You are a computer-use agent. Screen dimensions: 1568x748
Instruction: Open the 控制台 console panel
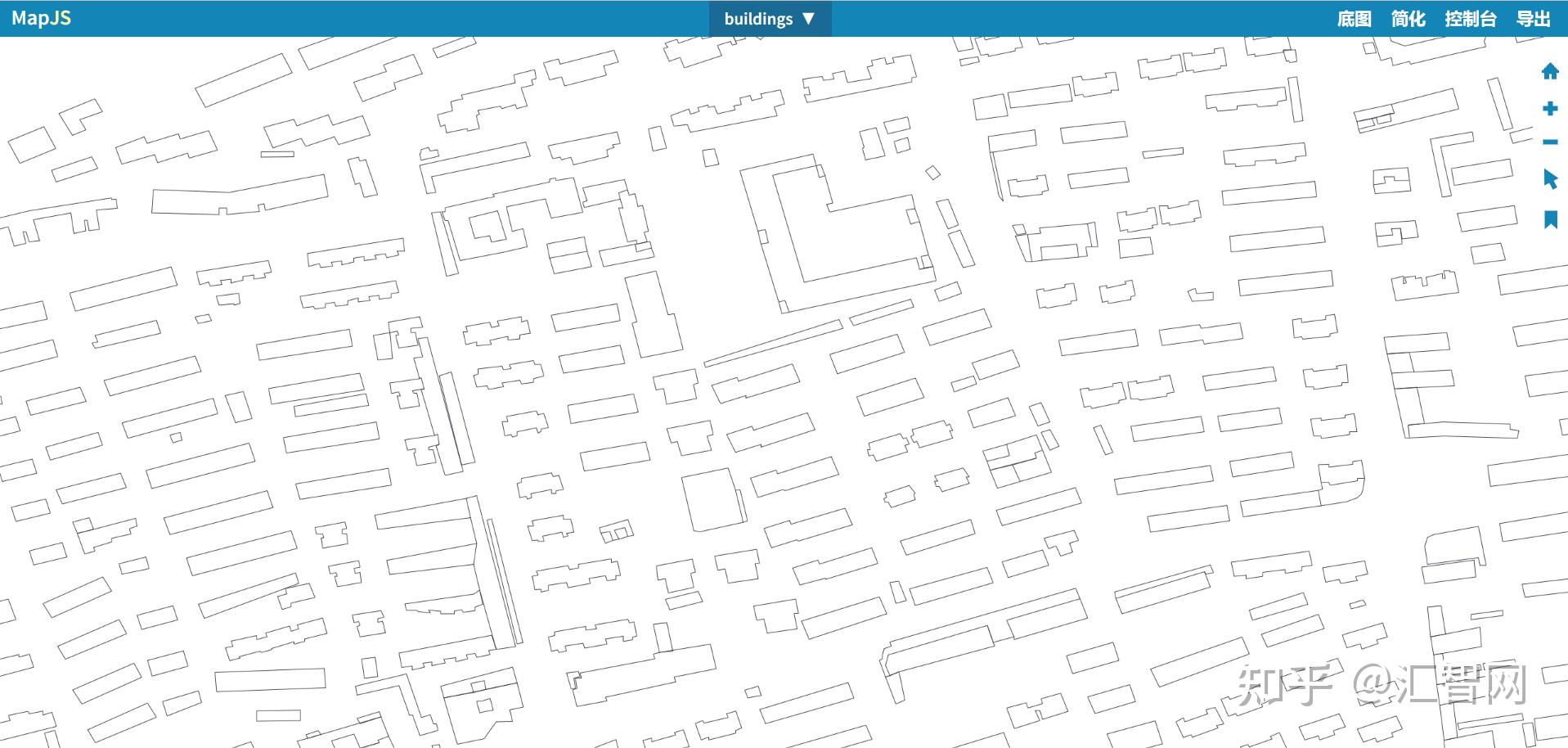click(x=1470, y=18)
